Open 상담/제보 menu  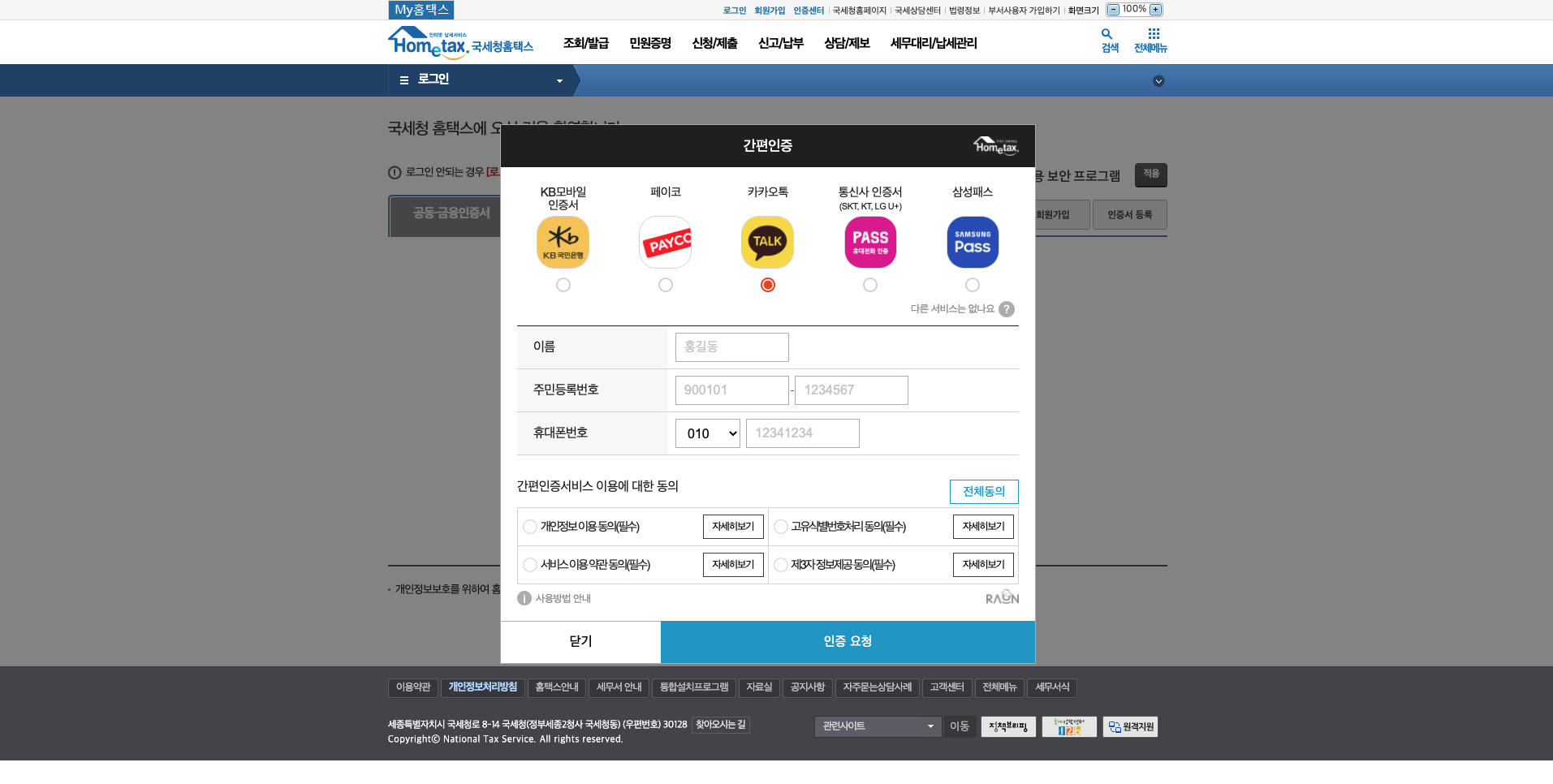pyautogui.click(x=847, y=43)
